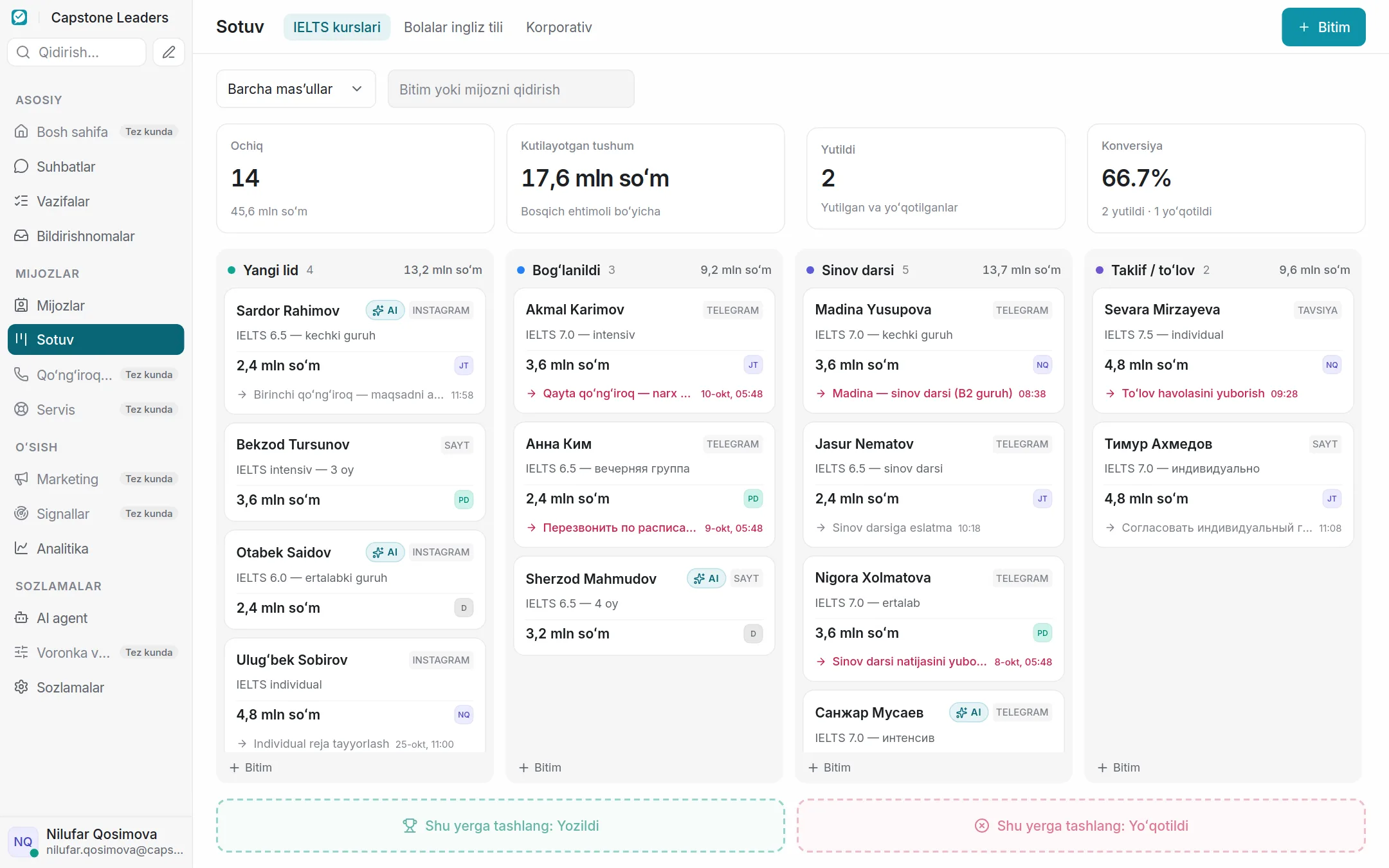The width and height of the screenshot is (1389, 868).
Task: Click the NQ avatar of Nilufar Qosimova
Action: pyautogui.click(x=23, y=842)
